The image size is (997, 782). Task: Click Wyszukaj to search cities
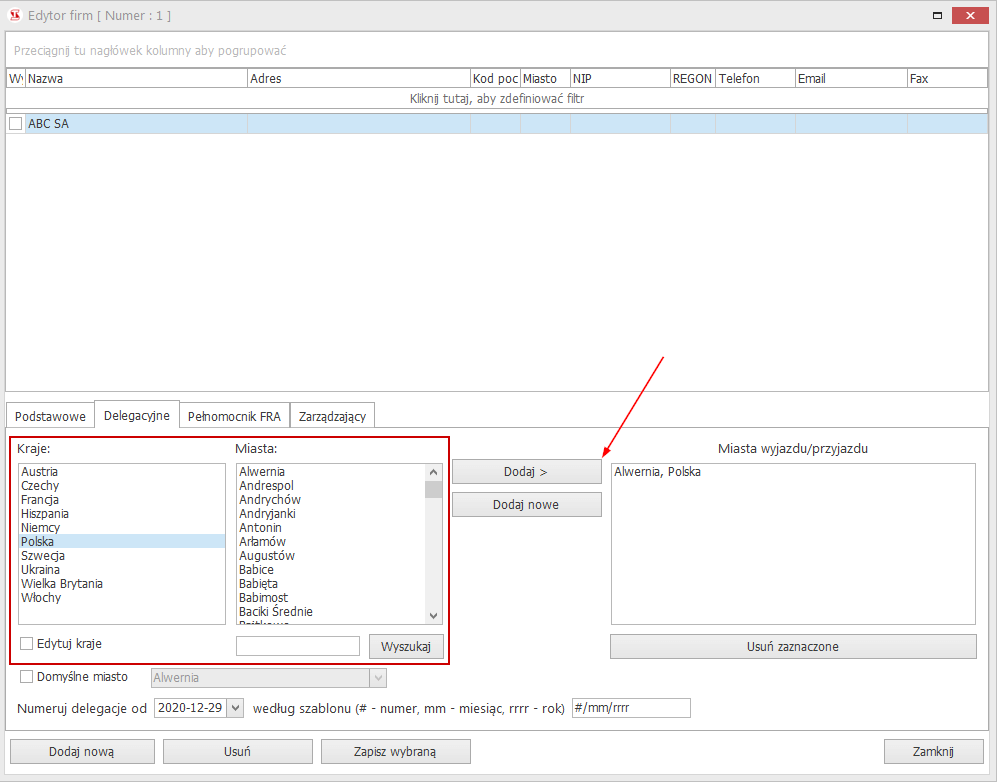pos(406,647)
